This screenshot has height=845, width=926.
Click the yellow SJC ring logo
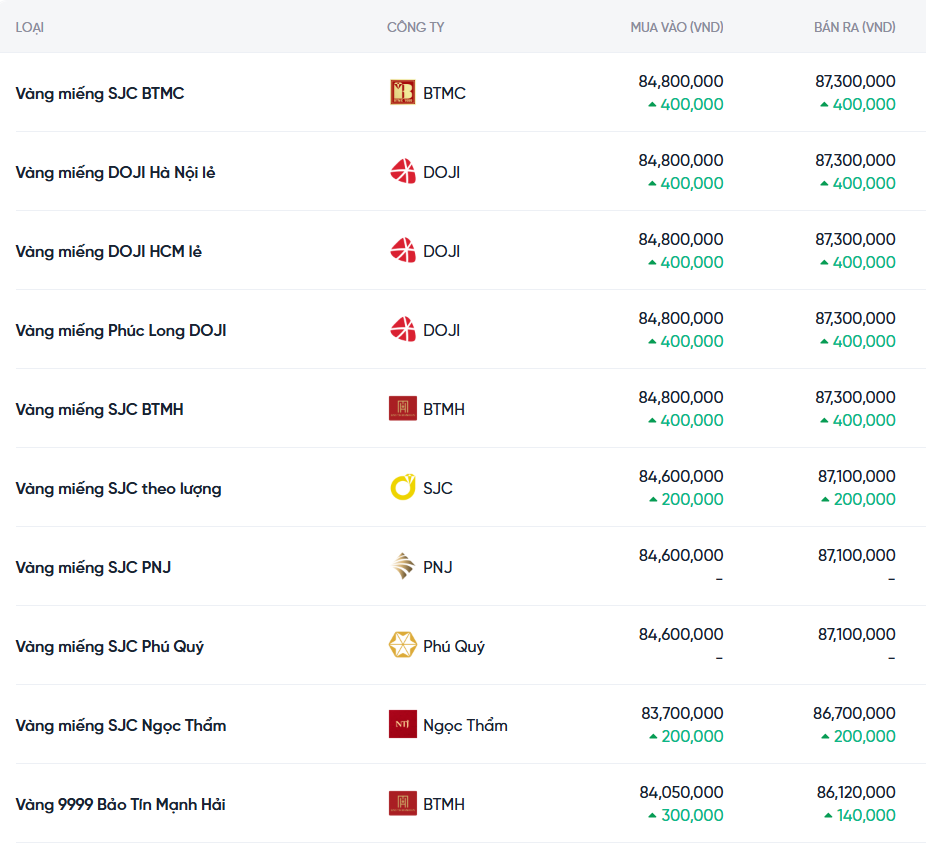[402, 488]
